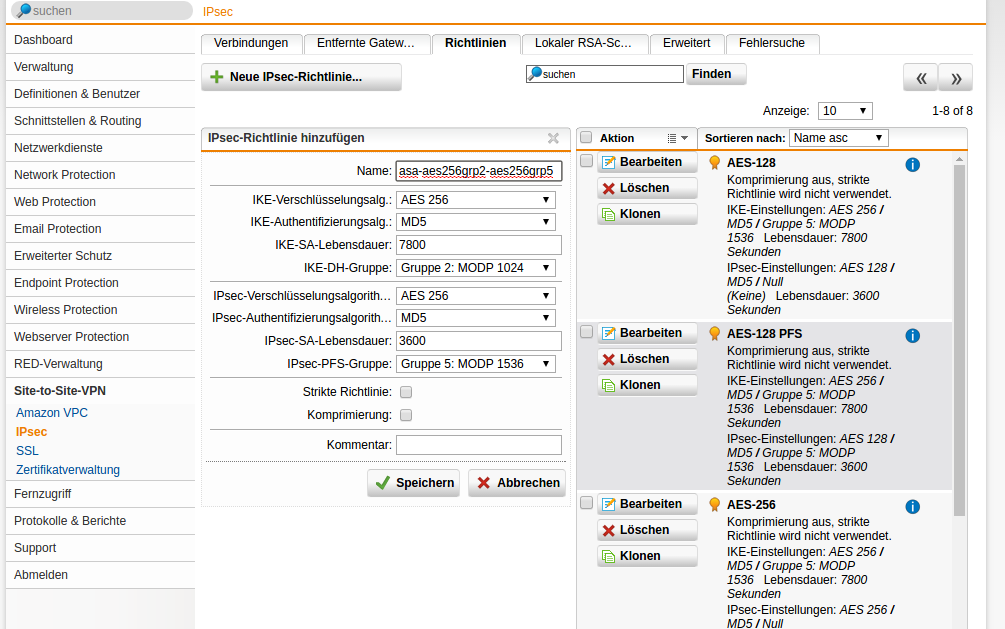Click the info icon for AES-128 PFS policy
The image size is (1005, 629).
912,336
